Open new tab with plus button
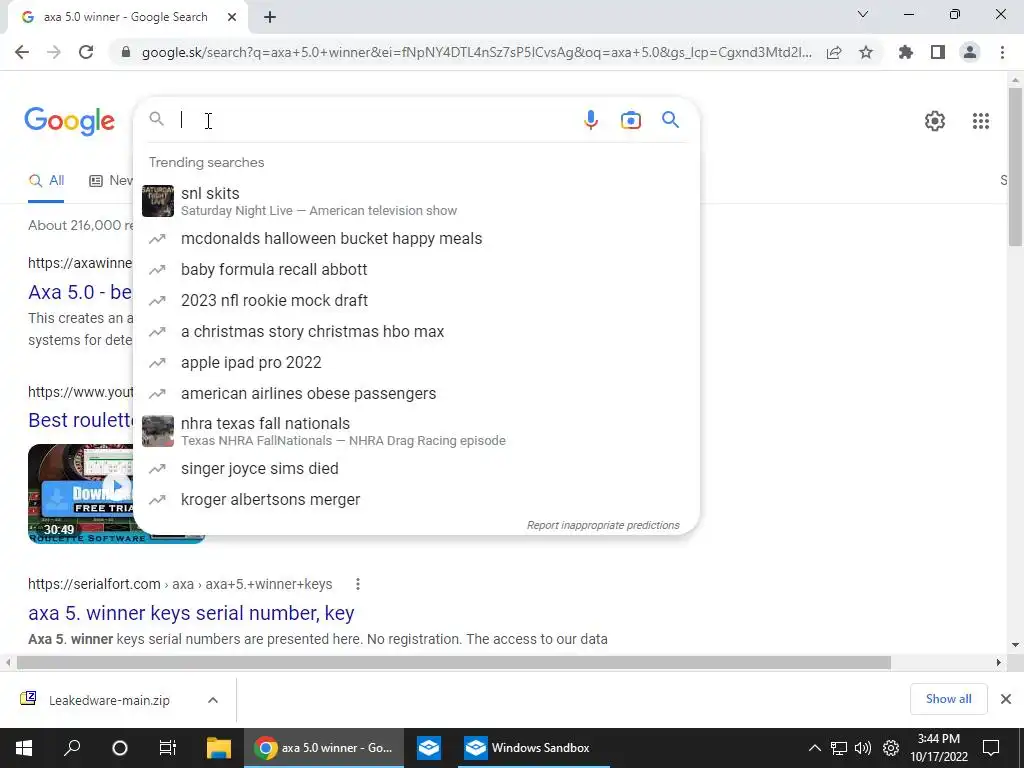Image resolution: width=1024 pixels, height=768 pixels. point(270,18)
